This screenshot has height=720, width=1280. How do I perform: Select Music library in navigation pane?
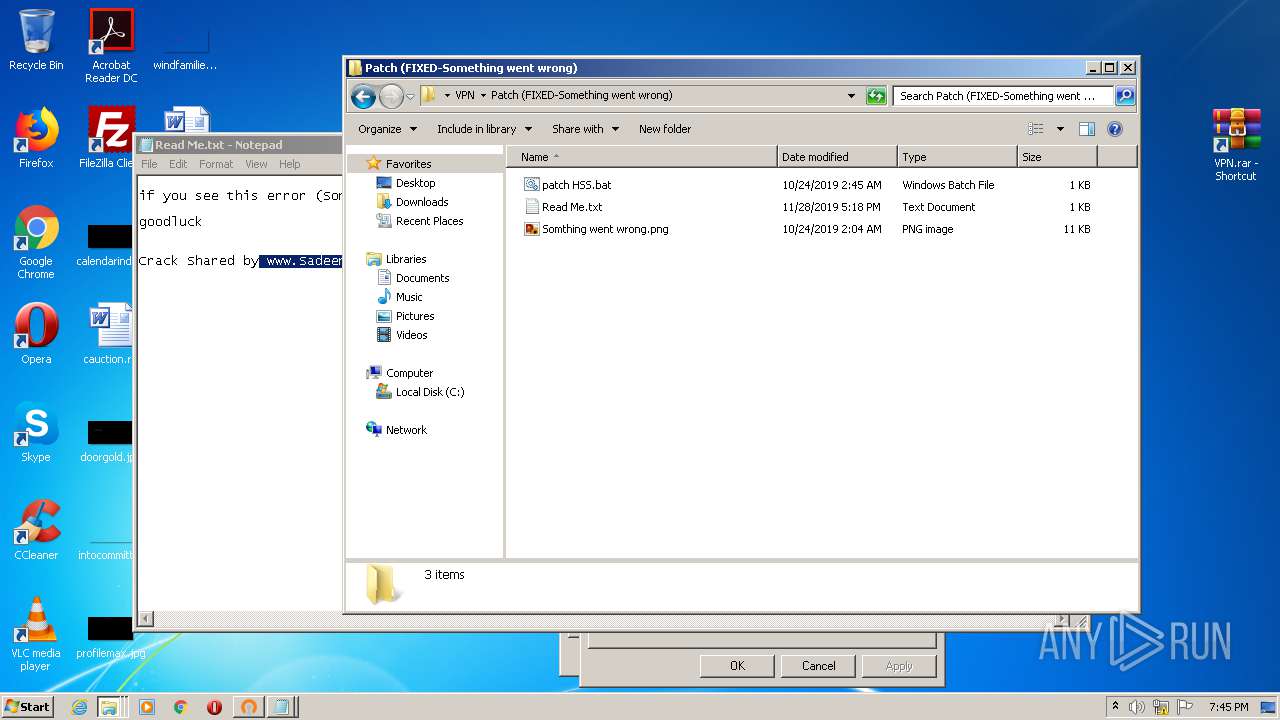[x=409, y=297]
